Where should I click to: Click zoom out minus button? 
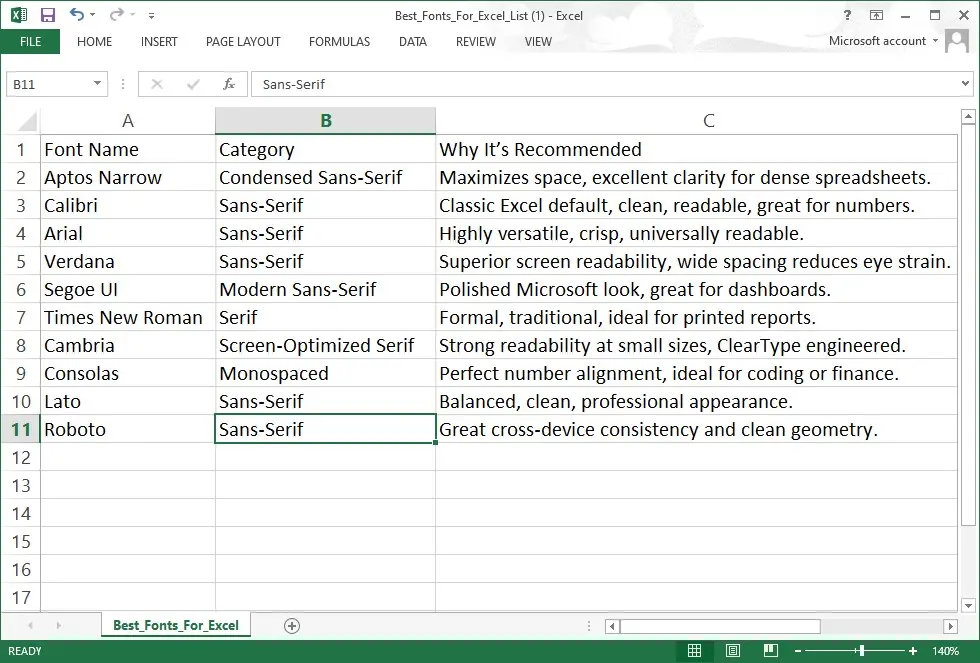[x=798, y=651]
